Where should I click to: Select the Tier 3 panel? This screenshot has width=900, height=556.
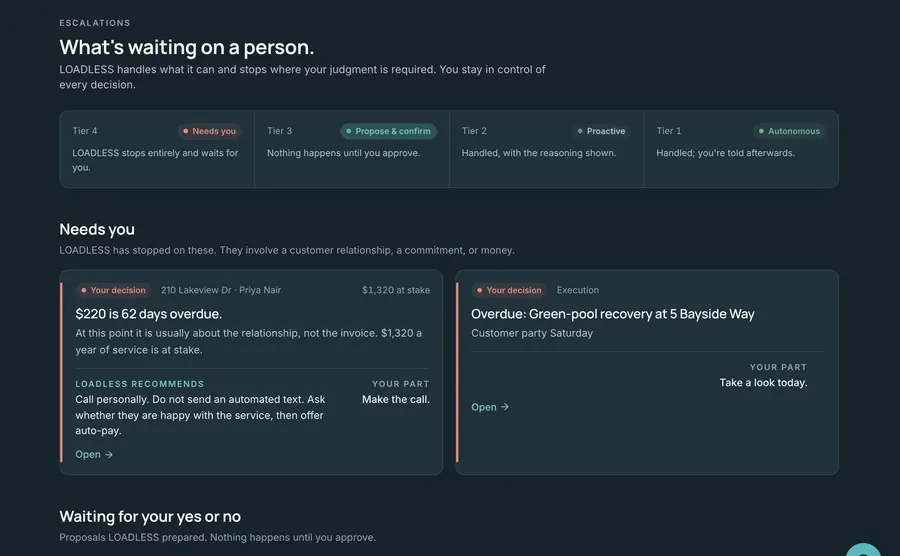click(x=352, y=149)
